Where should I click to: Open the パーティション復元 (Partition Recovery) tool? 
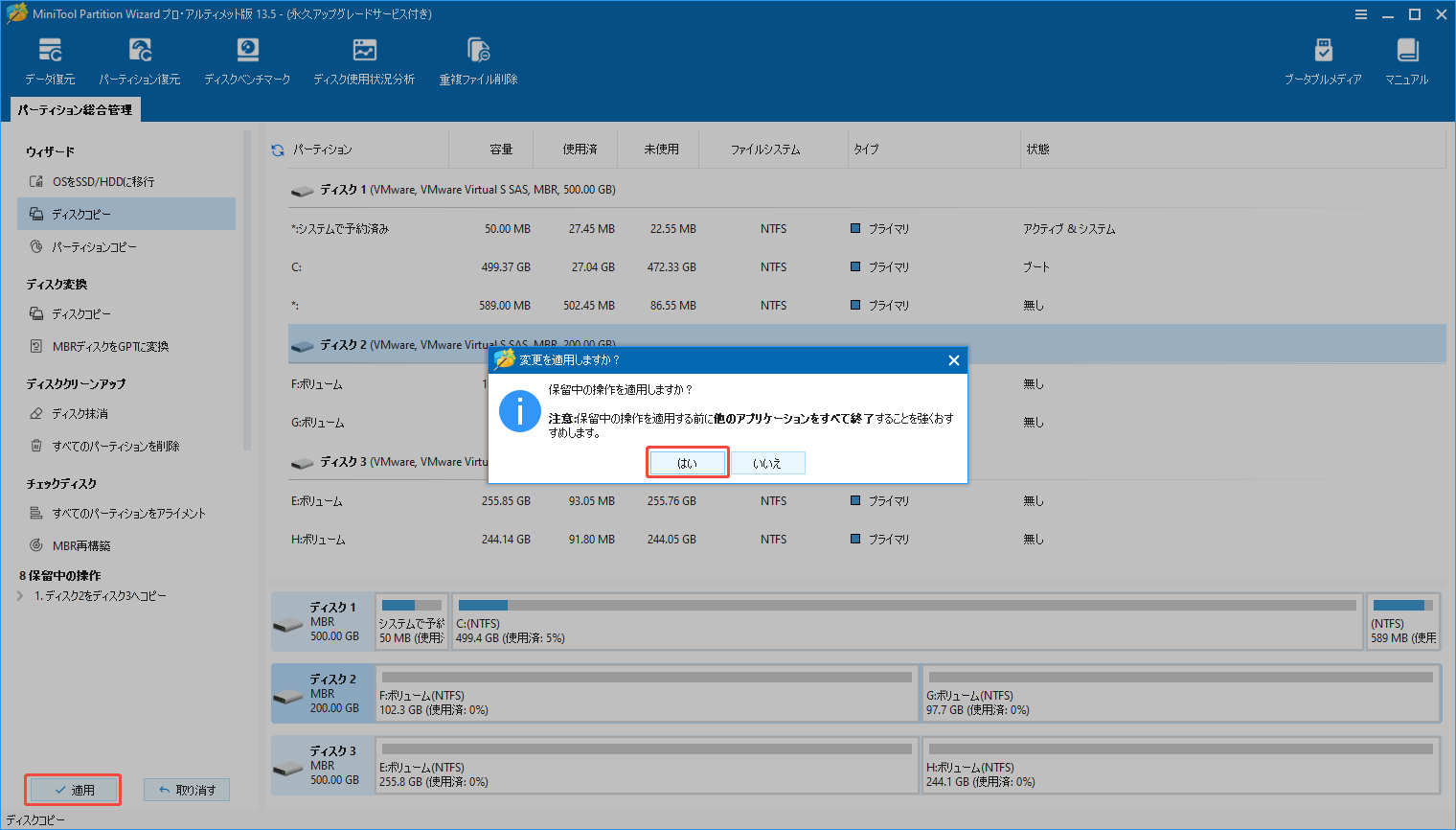[140, 58]
